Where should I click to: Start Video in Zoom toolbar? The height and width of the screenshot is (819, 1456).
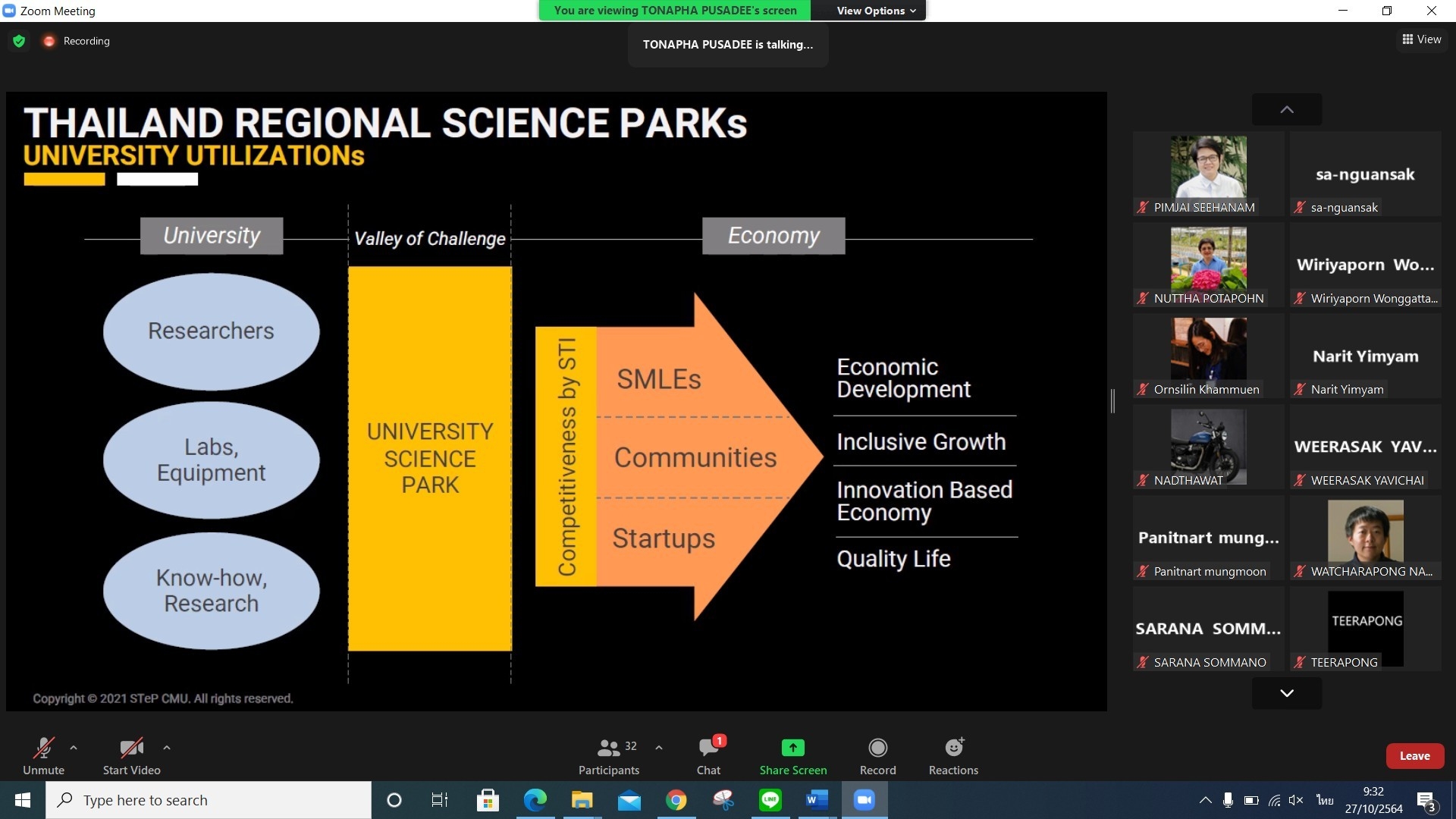(131, 756)
